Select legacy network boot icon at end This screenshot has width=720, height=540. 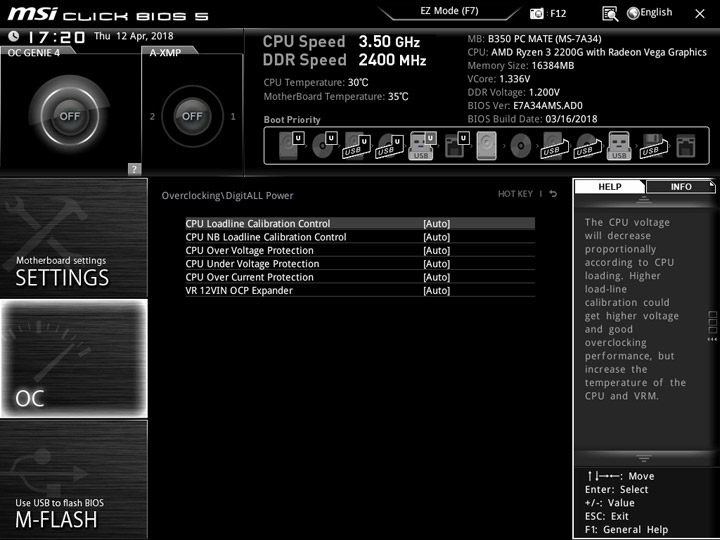(x=686, y=146)
